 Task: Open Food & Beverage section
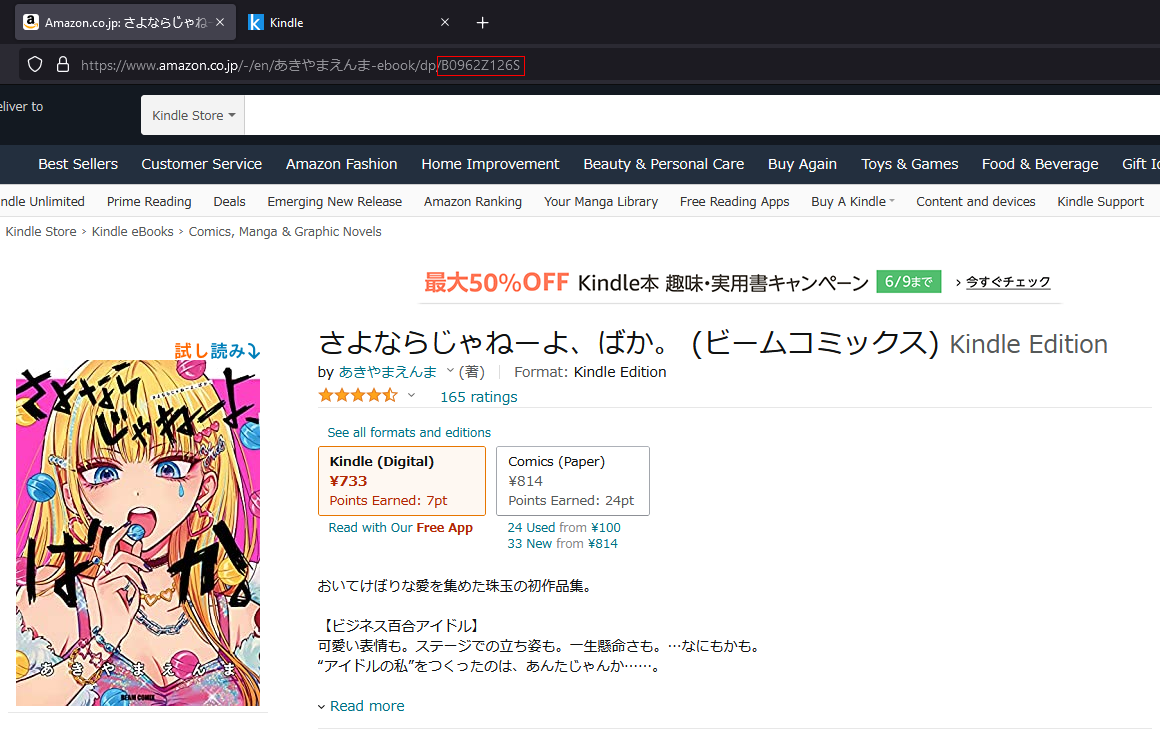[1039, 164]
